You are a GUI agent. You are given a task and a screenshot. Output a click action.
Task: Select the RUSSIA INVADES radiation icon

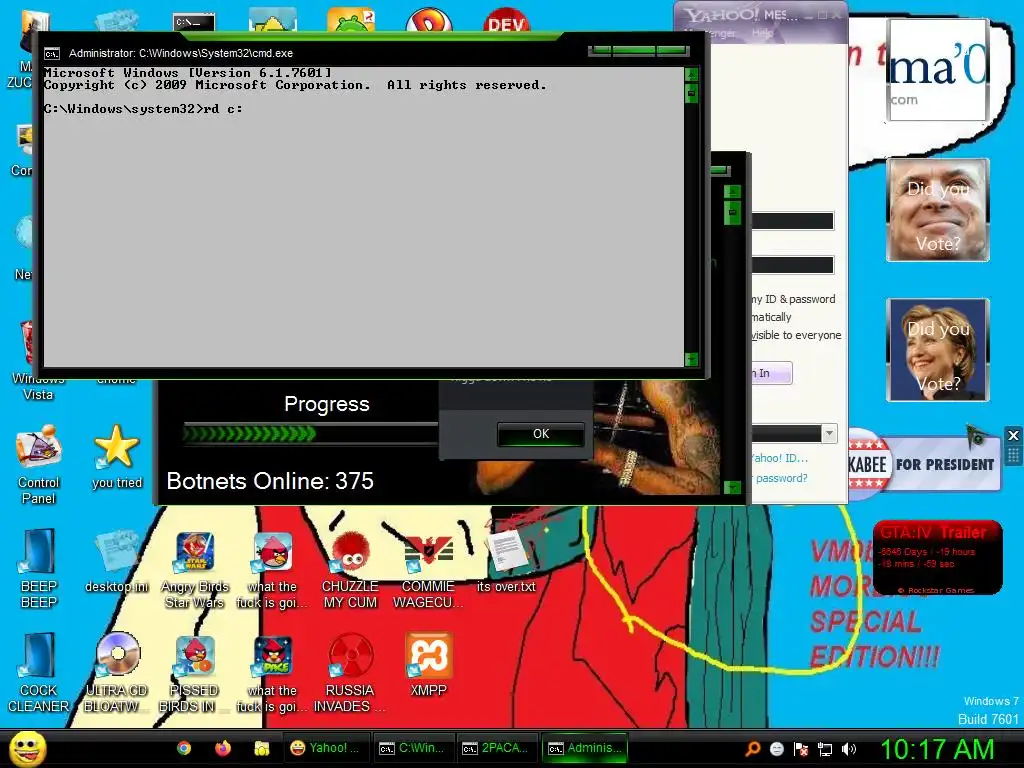(350, 673)
